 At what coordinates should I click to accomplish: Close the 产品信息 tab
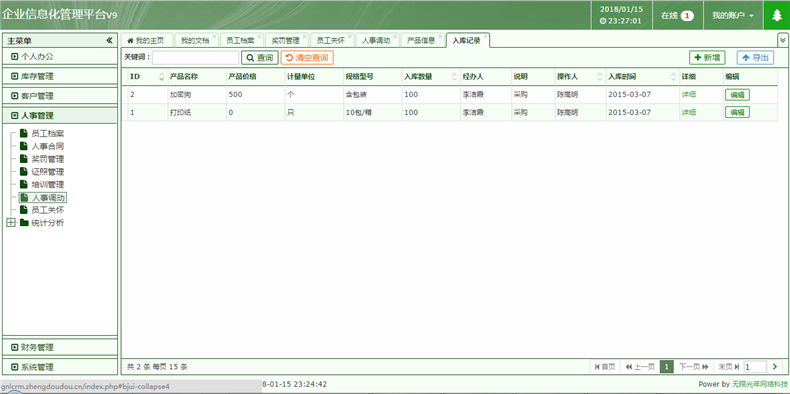pyautogui.click(x=441, y=36)
